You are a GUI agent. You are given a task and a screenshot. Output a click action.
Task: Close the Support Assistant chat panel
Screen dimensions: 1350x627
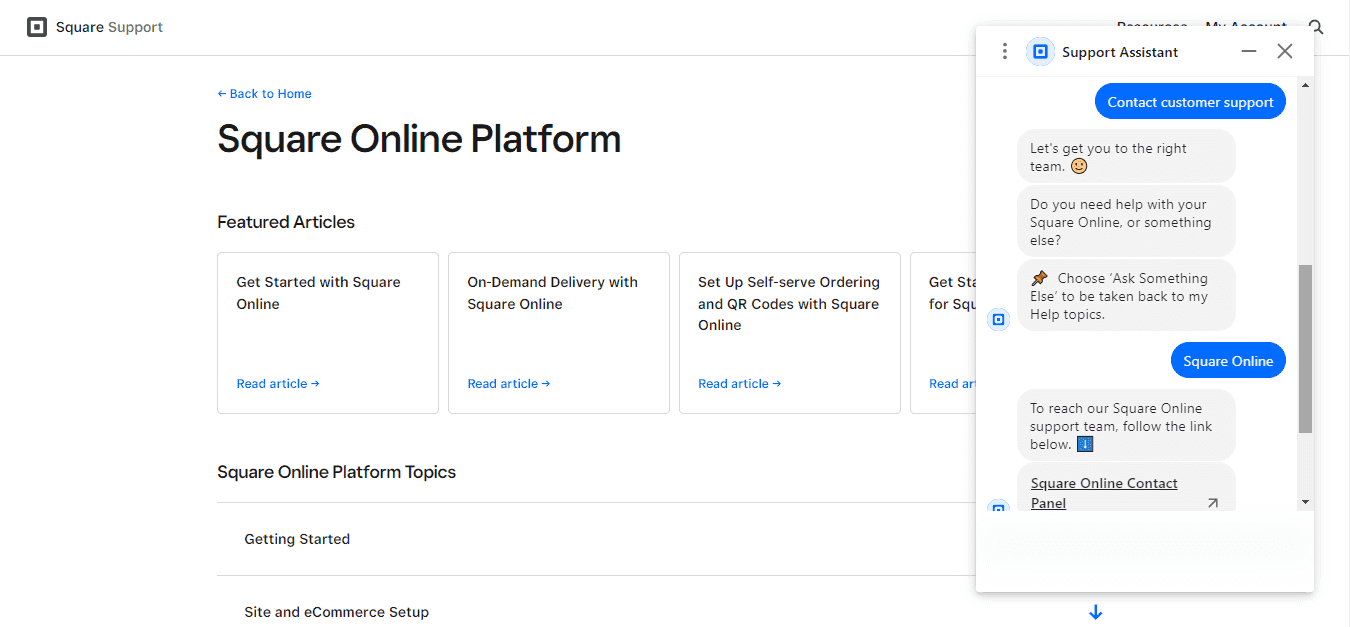(x=1285, y=51)
